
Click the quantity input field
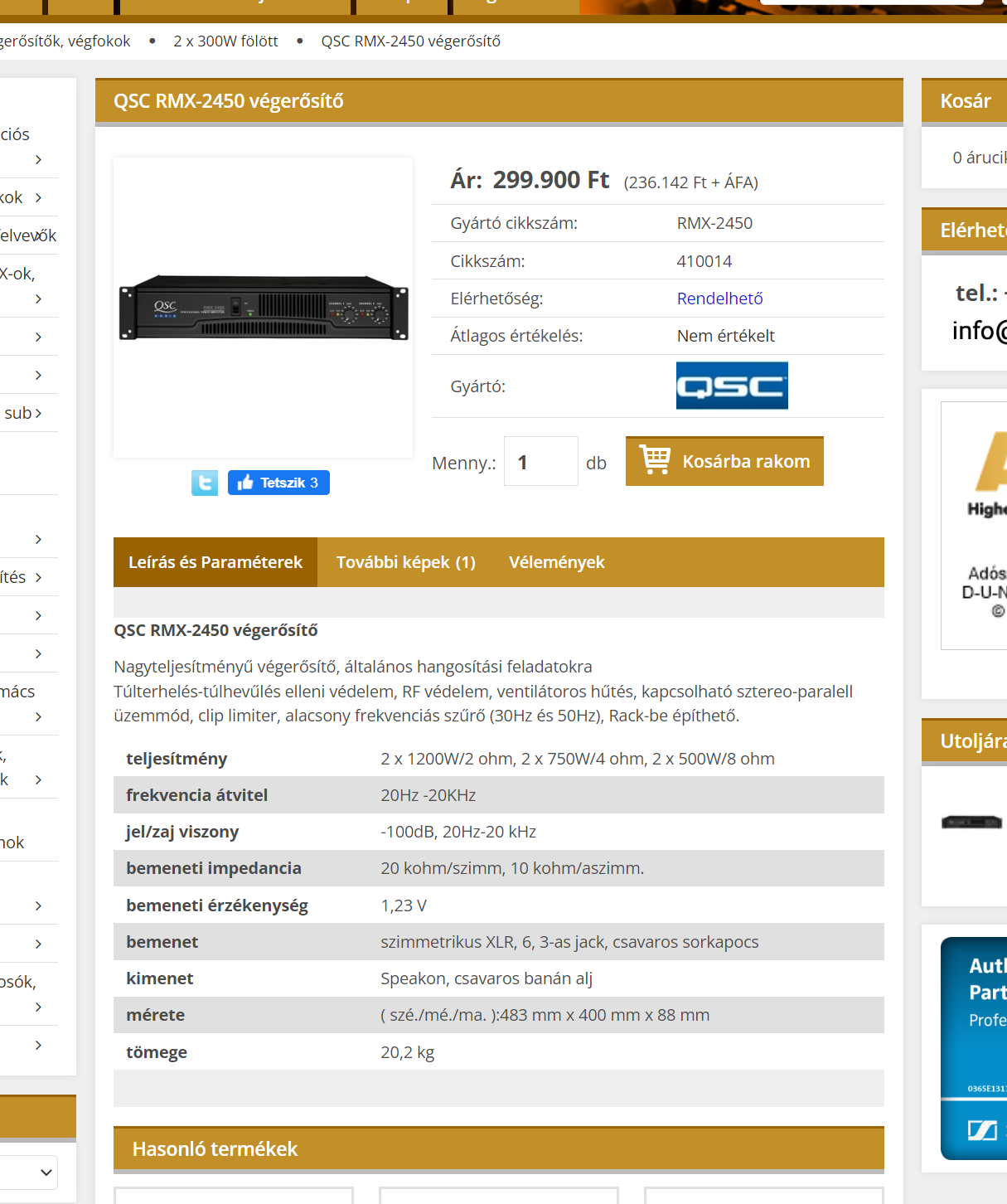click(x=540, y=462)
